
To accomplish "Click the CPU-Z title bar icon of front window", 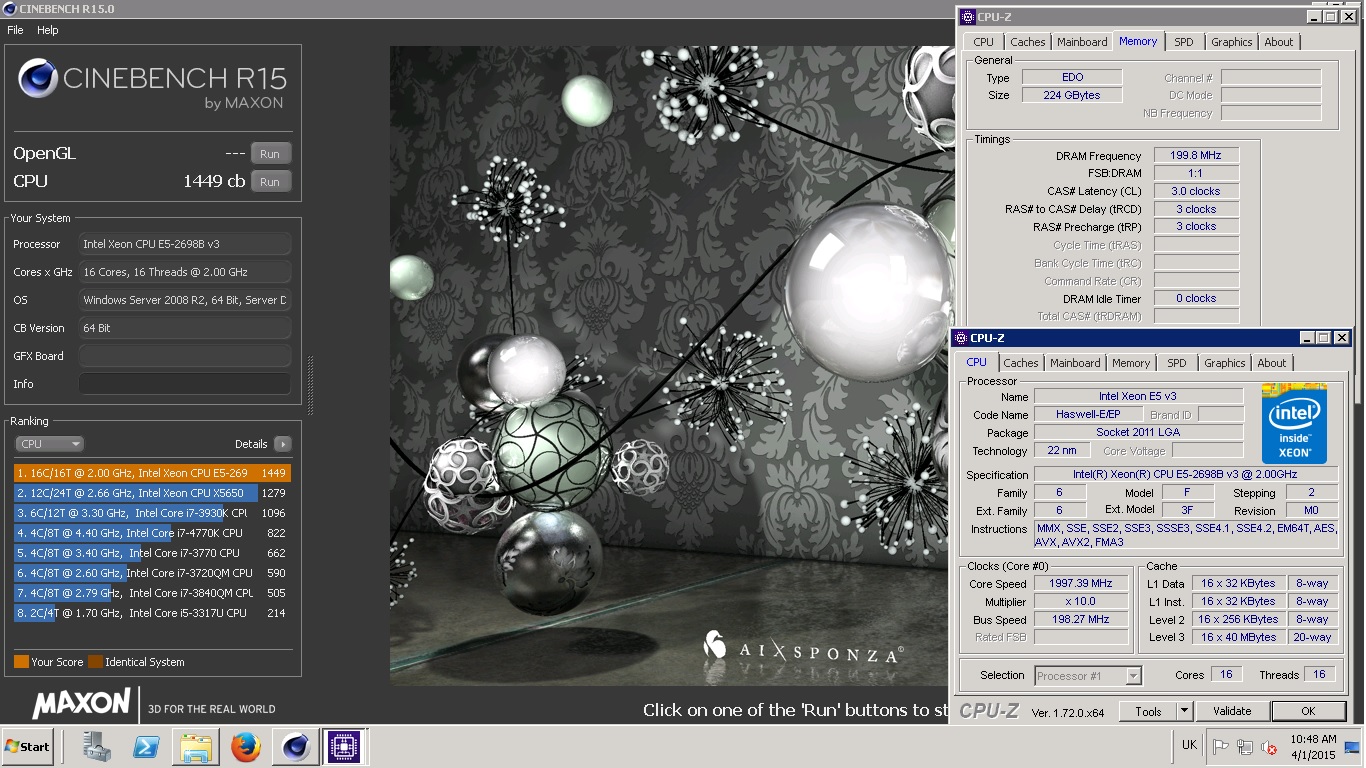I will point(961,338).
